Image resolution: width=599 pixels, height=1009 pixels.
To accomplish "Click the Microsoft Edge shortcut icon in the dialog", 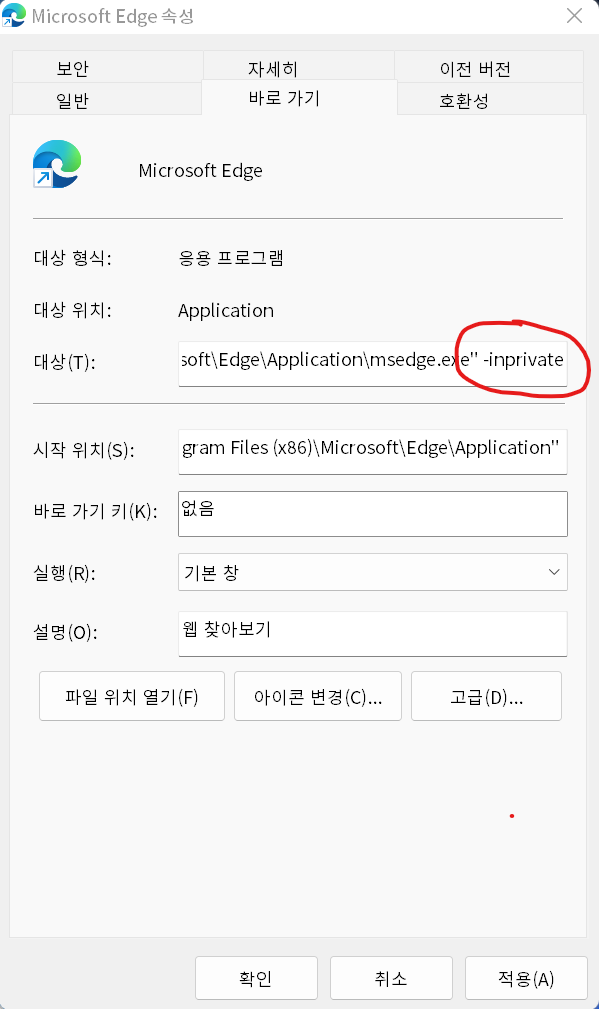I will pyautogui.click(x=57, y=164).
